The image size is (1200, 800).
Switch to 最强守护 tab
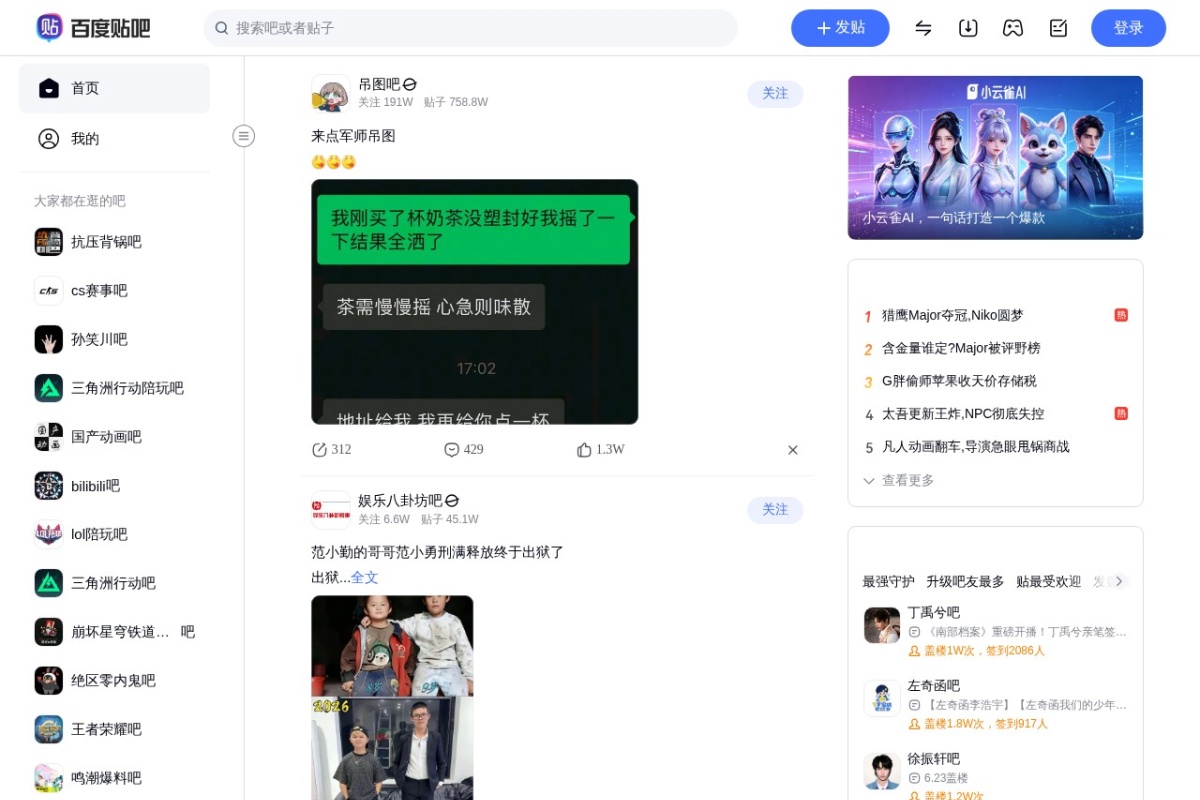pyautogui.click(x=888, y=582)
